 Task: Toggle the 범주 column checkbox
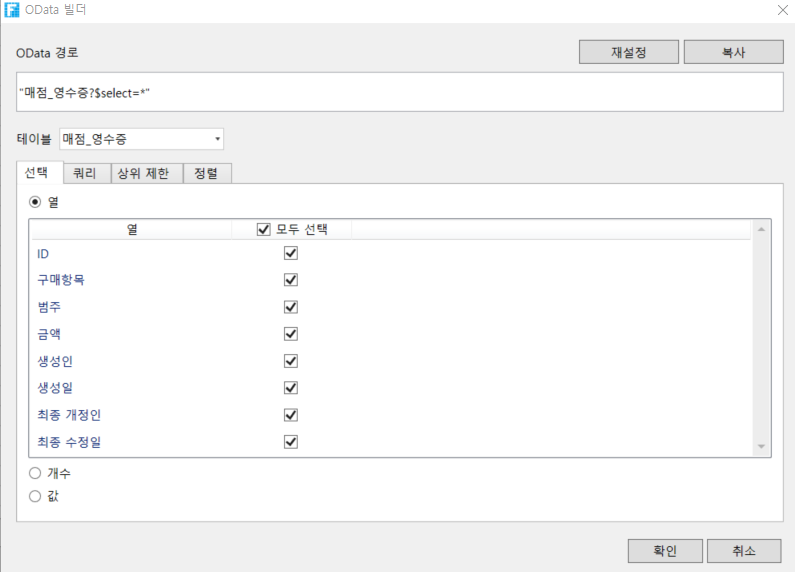click(x=291, y=307)
